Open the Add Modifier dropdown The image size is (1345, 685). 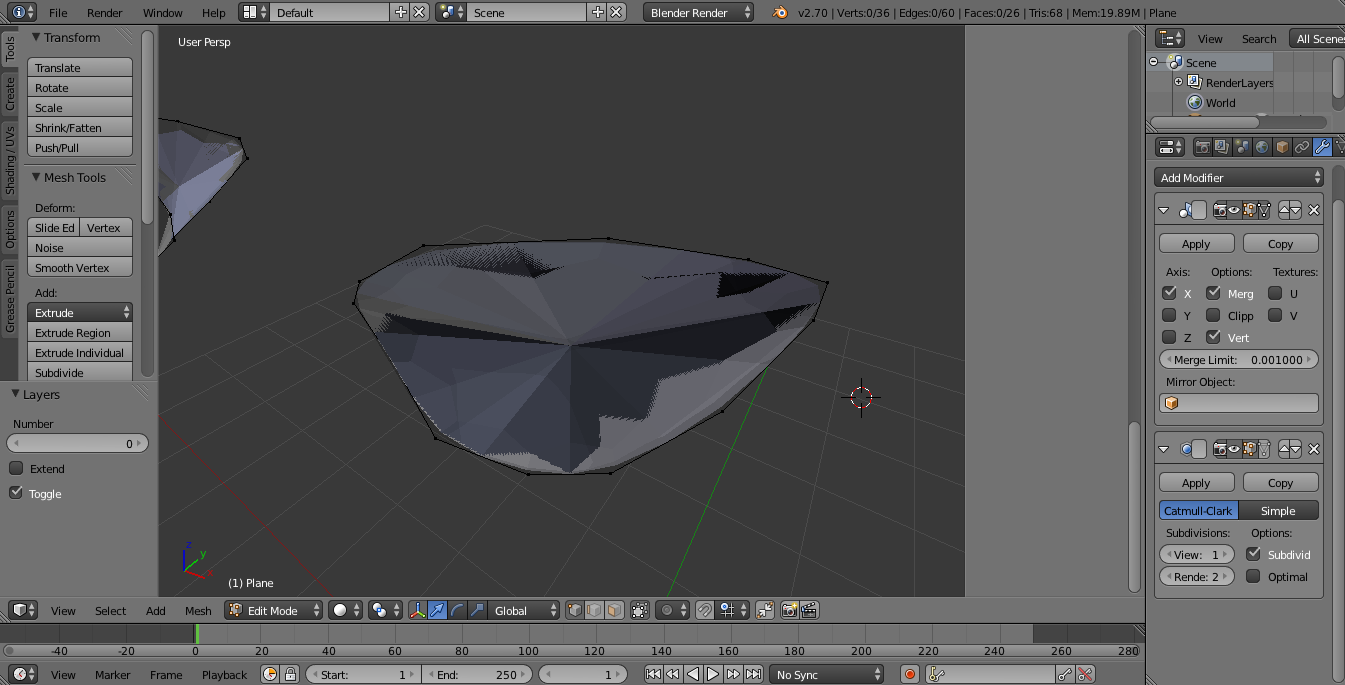coord(1240,177)
